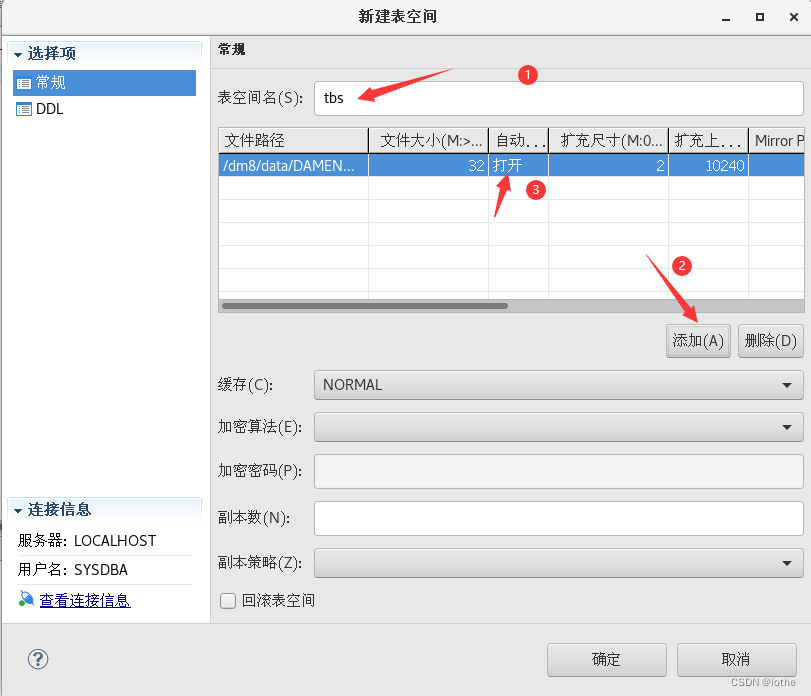Open the 副本策略 dropdown
Viewport: 811px width, 696px height.
(558, 563)
